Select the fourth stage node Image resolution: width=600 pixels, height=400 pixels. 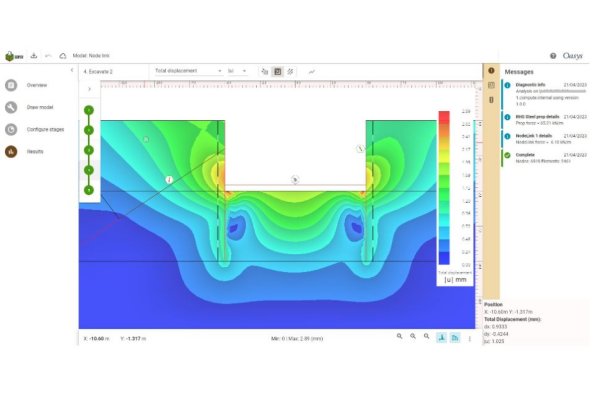[x=89, y=170]
